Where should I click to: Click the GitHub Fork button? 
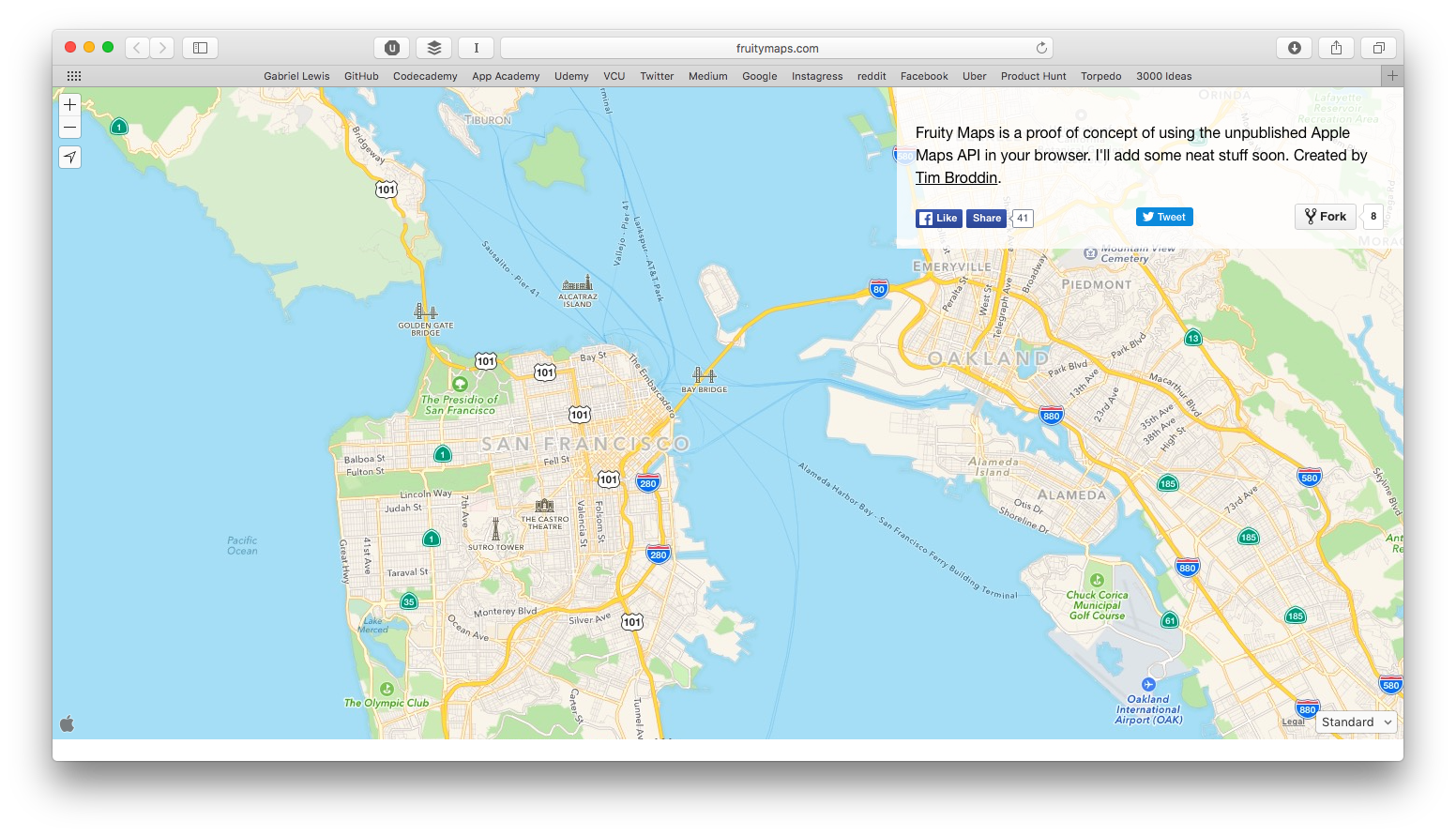click(1326, 217)
